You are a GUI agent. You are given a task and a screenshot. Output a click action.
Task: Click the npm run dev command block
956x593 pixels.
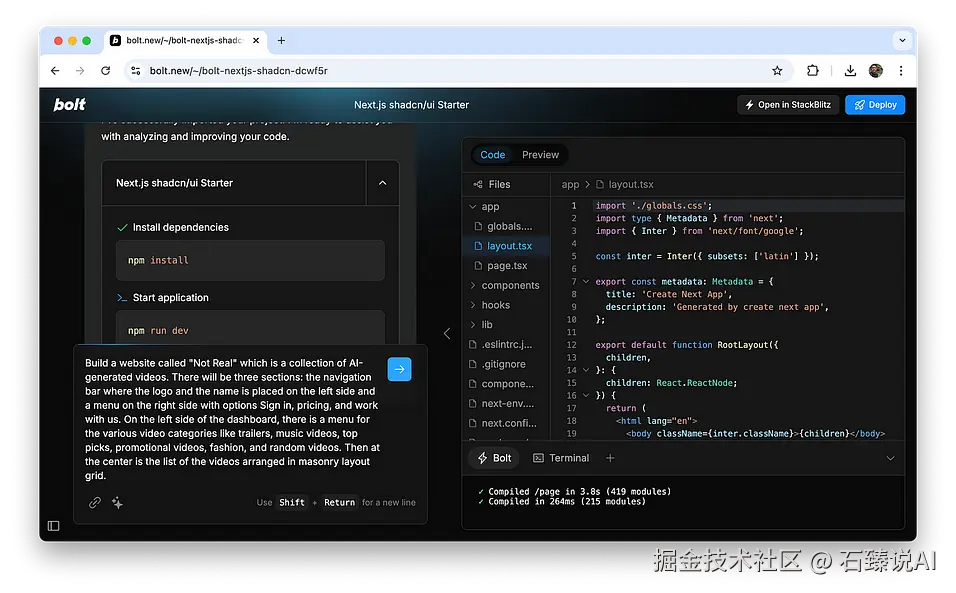250,329
